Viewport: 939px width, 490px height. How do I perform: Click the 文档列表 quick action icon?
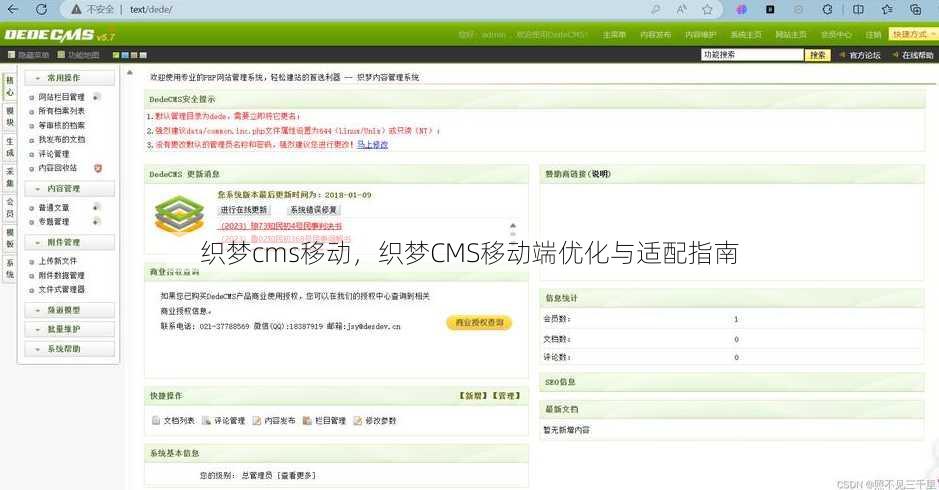(x=156, y=421)
